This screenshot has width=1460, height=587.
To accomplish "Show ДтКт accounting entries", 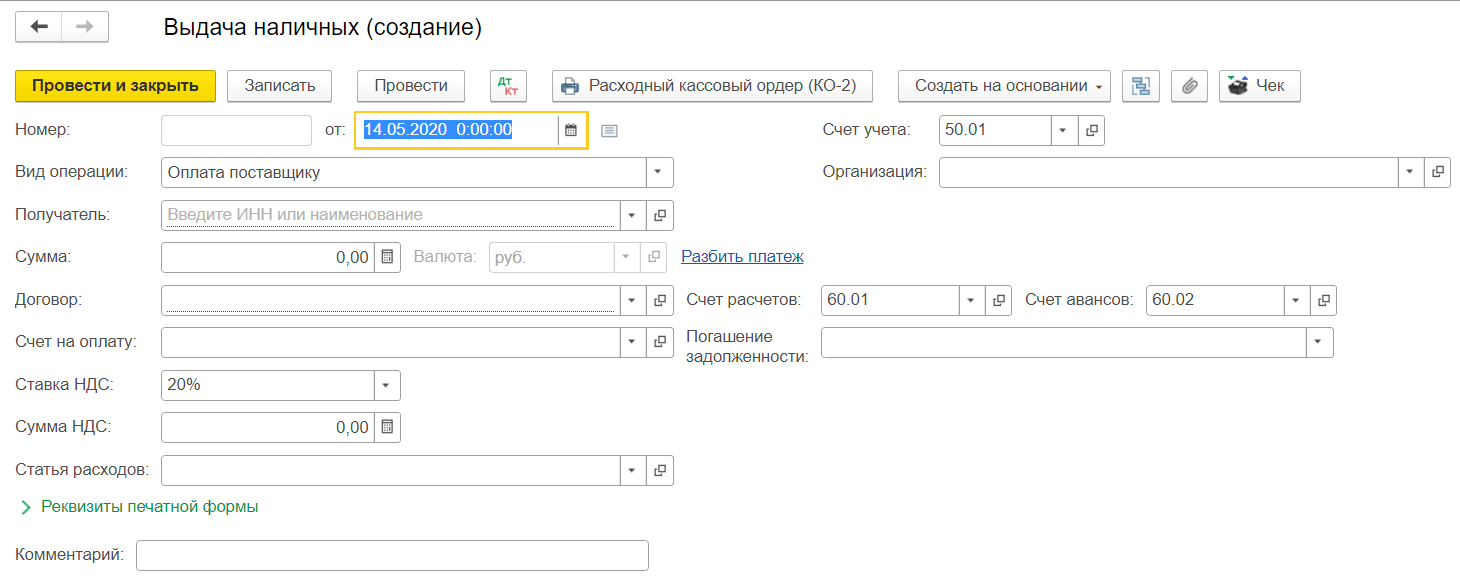I will [508, 86].
